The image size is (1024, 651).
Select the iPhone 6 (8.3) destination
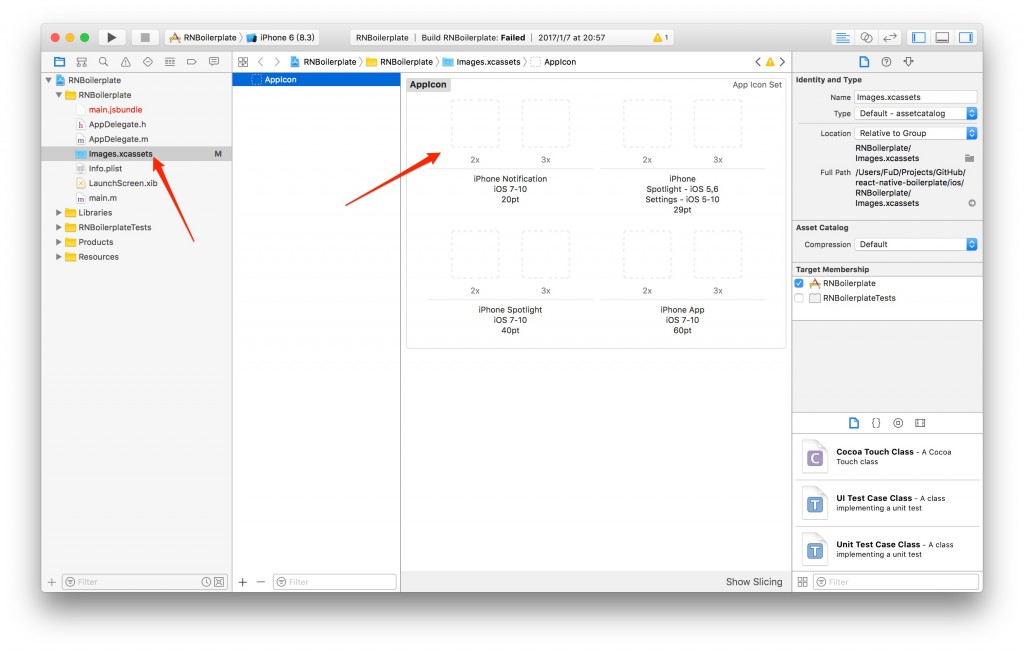[281, 37]
